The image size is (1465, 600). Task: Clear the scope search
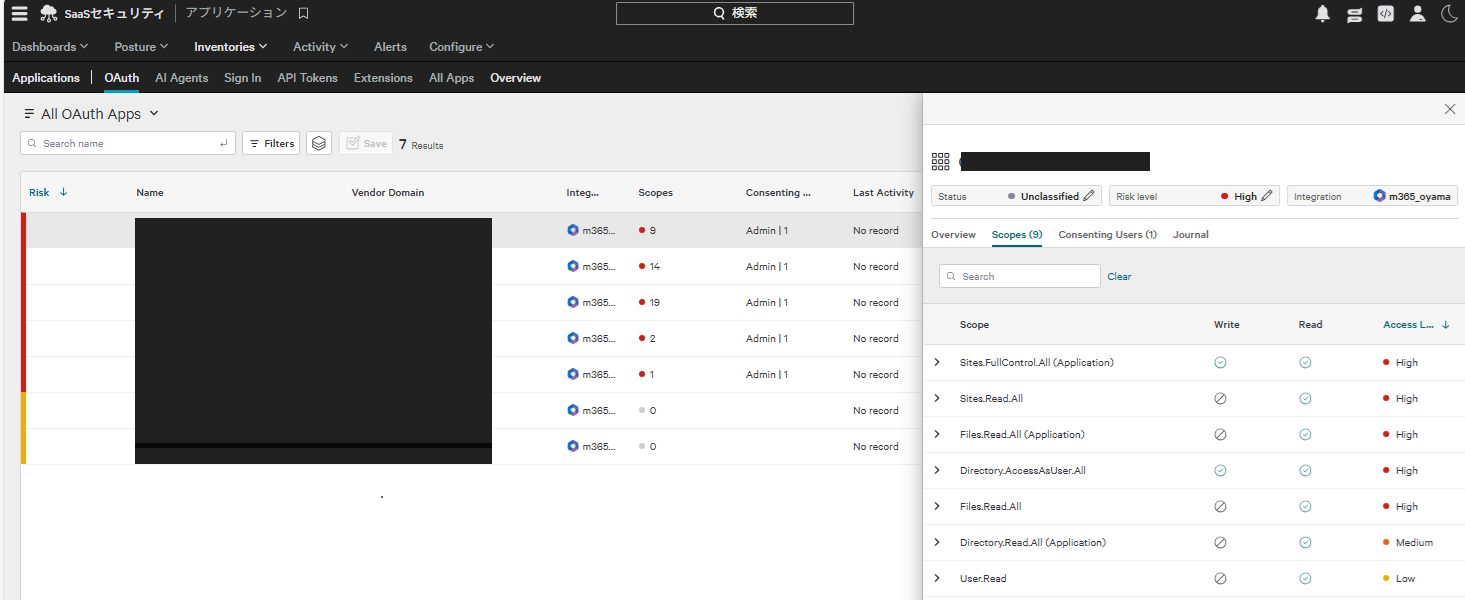pyautogui.click(x=1119, y=276)
